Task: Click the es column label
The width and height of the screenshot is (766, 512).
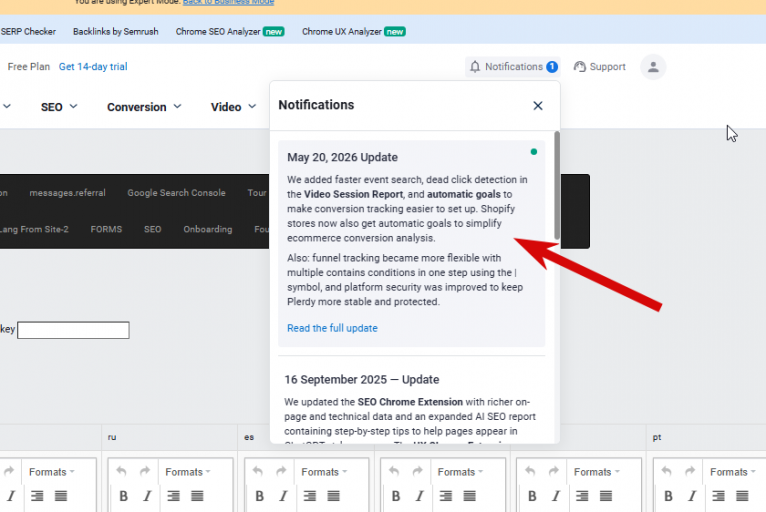Action: click(249, 437)
